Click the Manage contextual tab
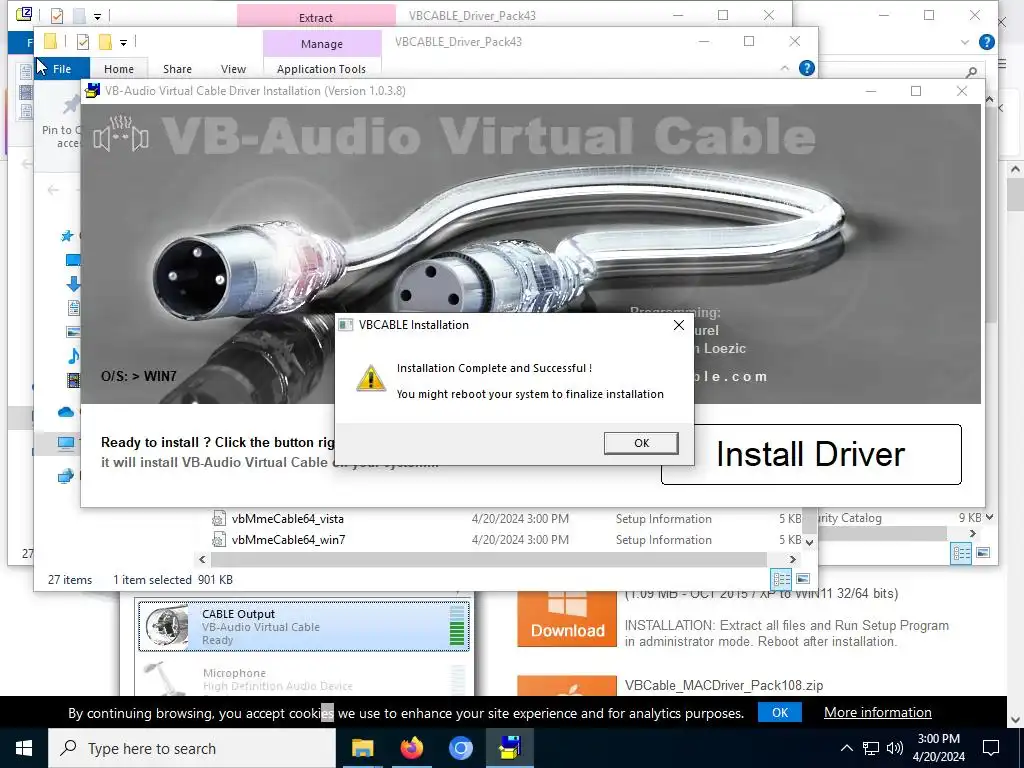 [322, 44]
